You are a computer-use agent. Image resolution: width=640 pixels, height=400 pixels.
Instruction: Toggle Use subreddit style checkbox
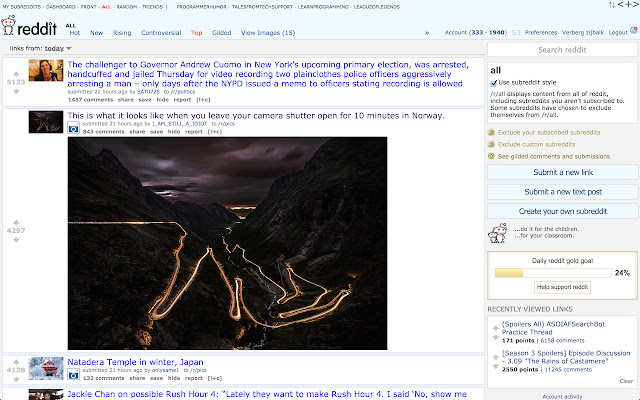click(x=493, y=83)
